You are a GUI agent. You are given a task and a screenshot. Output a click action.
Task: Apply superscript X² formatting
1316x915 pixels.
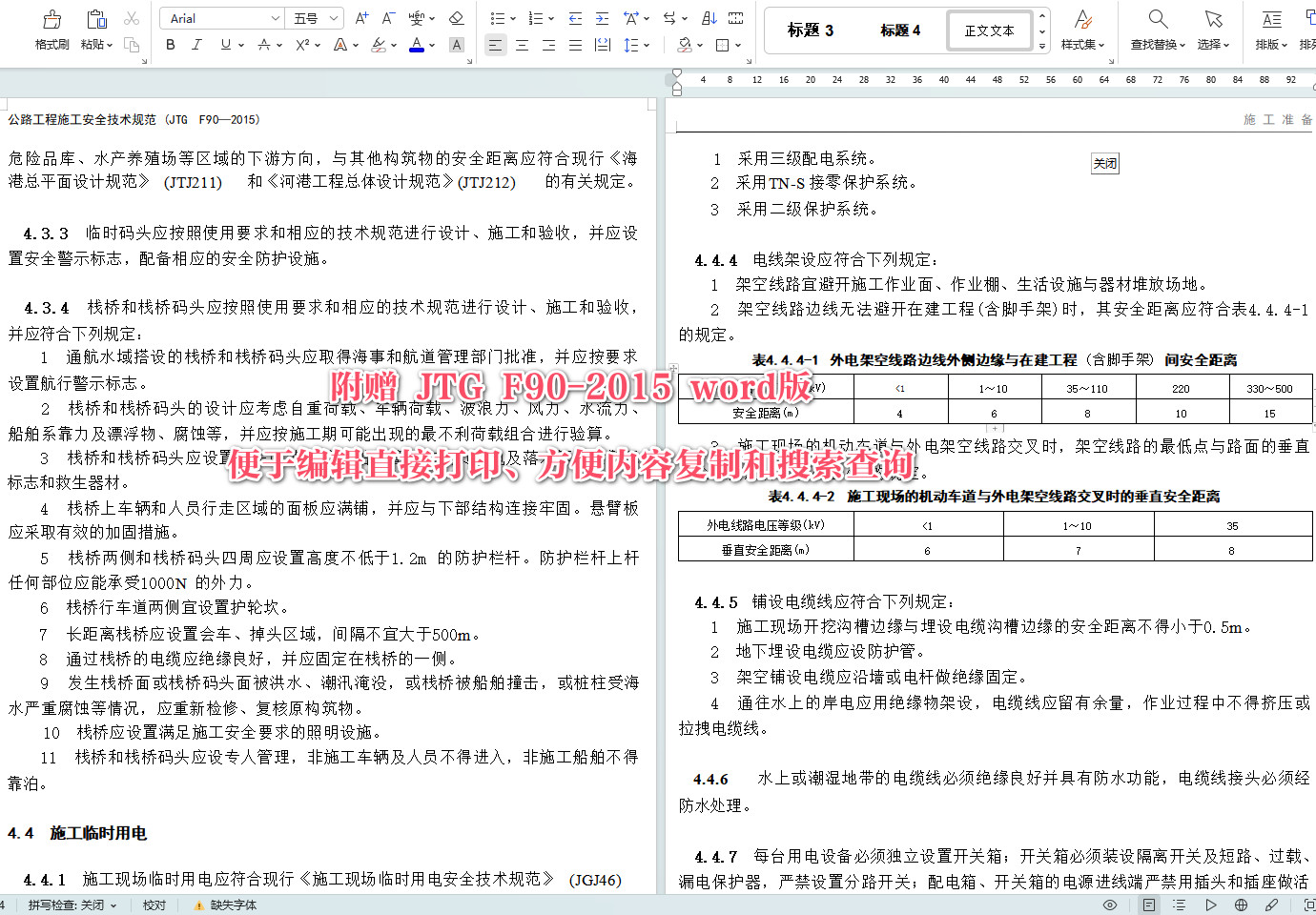click(301, 45)
